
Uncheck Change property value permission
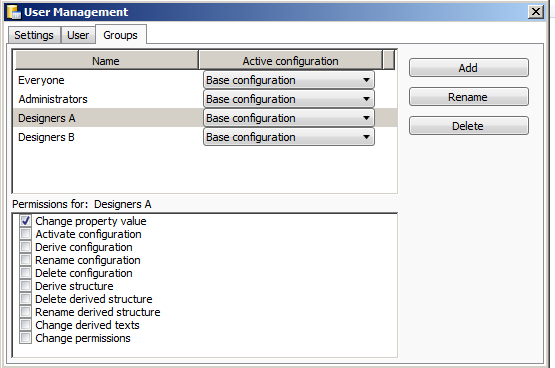(25, 221)
